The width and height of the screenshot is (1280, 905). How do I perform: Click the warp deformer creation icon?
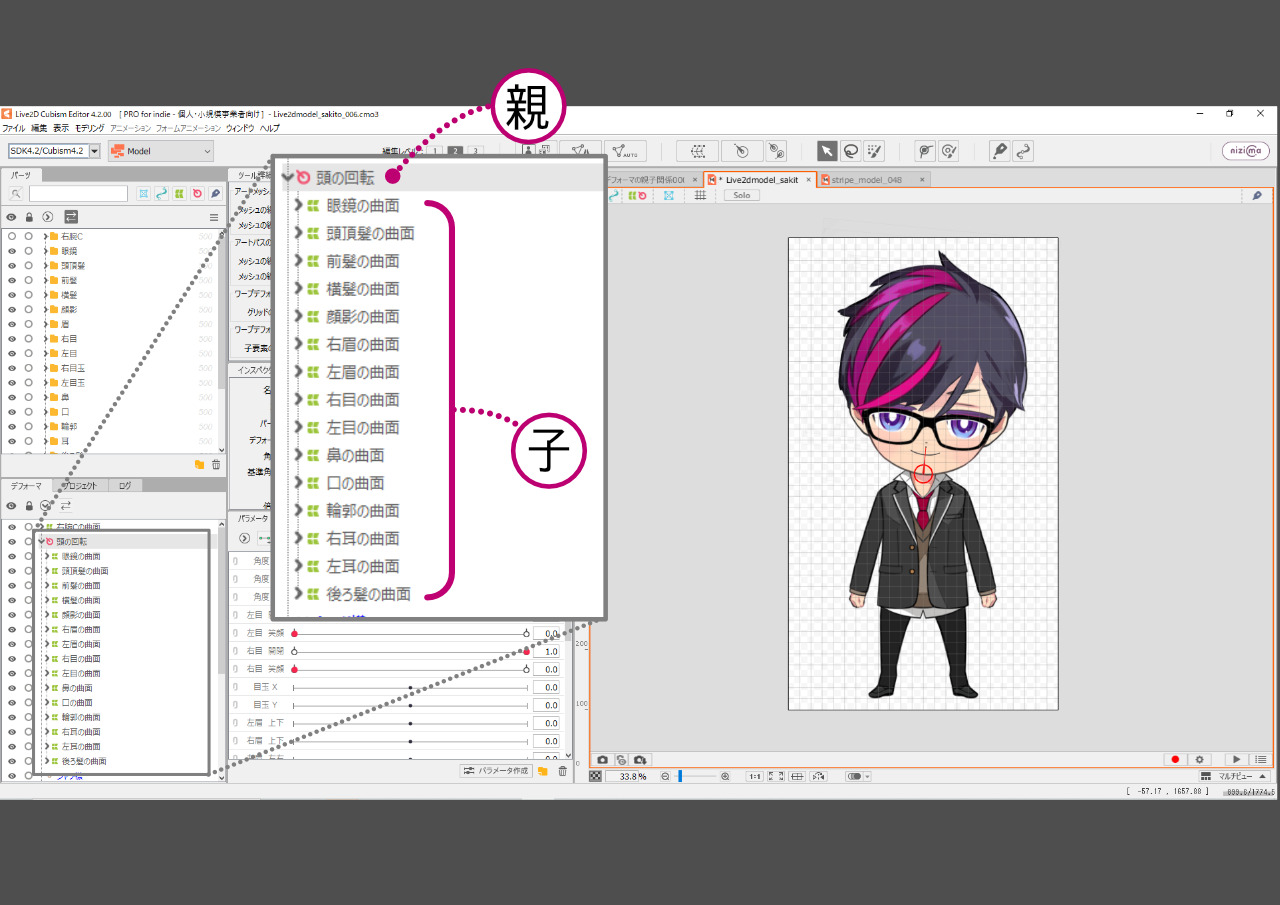[699, 151]
